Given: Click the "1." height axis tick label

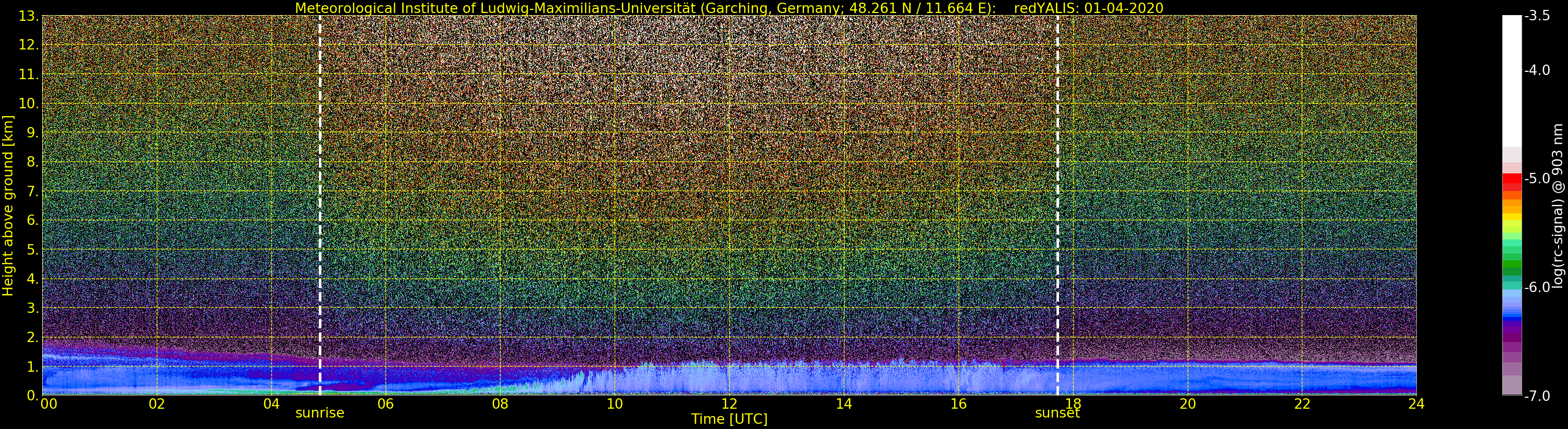Looking at the screenshot, I should point(33,367).
